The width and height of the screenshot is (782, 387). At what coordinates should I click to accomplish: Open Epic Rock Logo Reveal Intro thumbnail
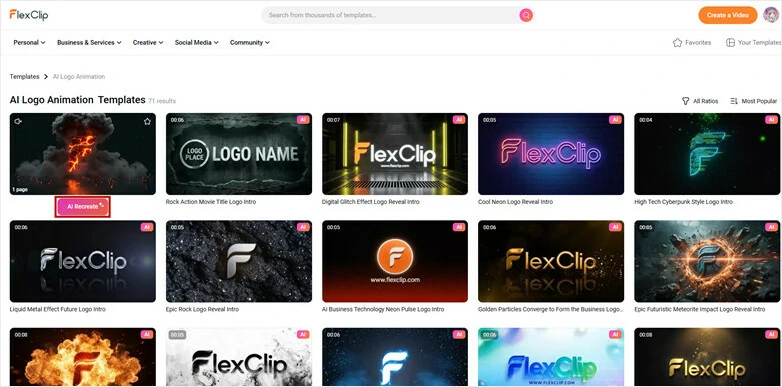point(239,261)
